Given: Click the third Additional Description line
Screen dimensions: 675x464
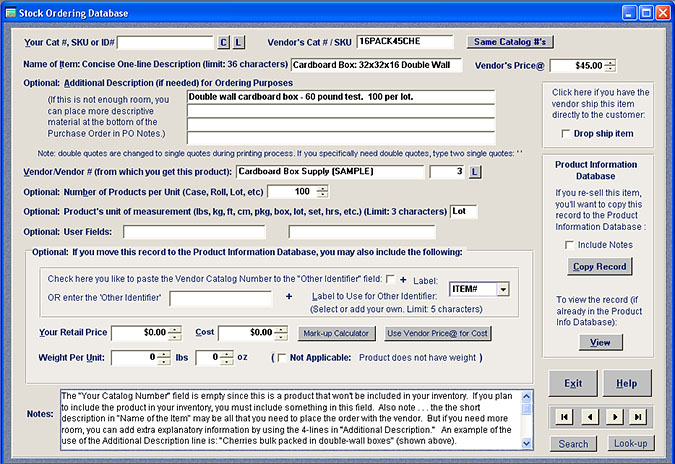Looking at the screenshot, I should click(341, 124).
